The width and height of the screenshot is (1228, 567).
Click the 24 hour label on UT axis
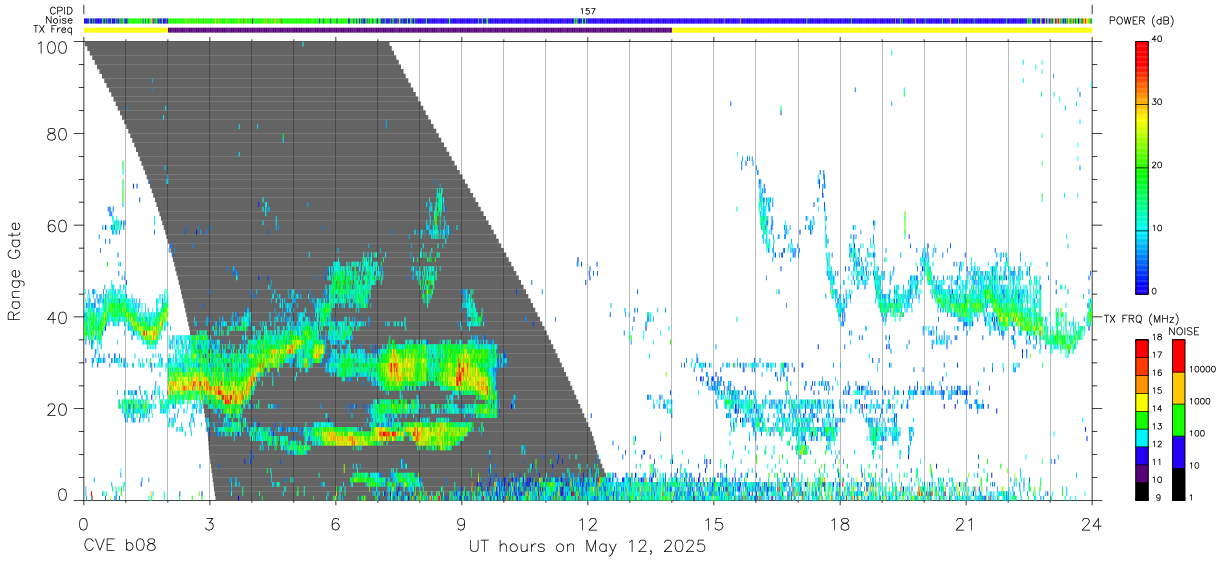1092,522
